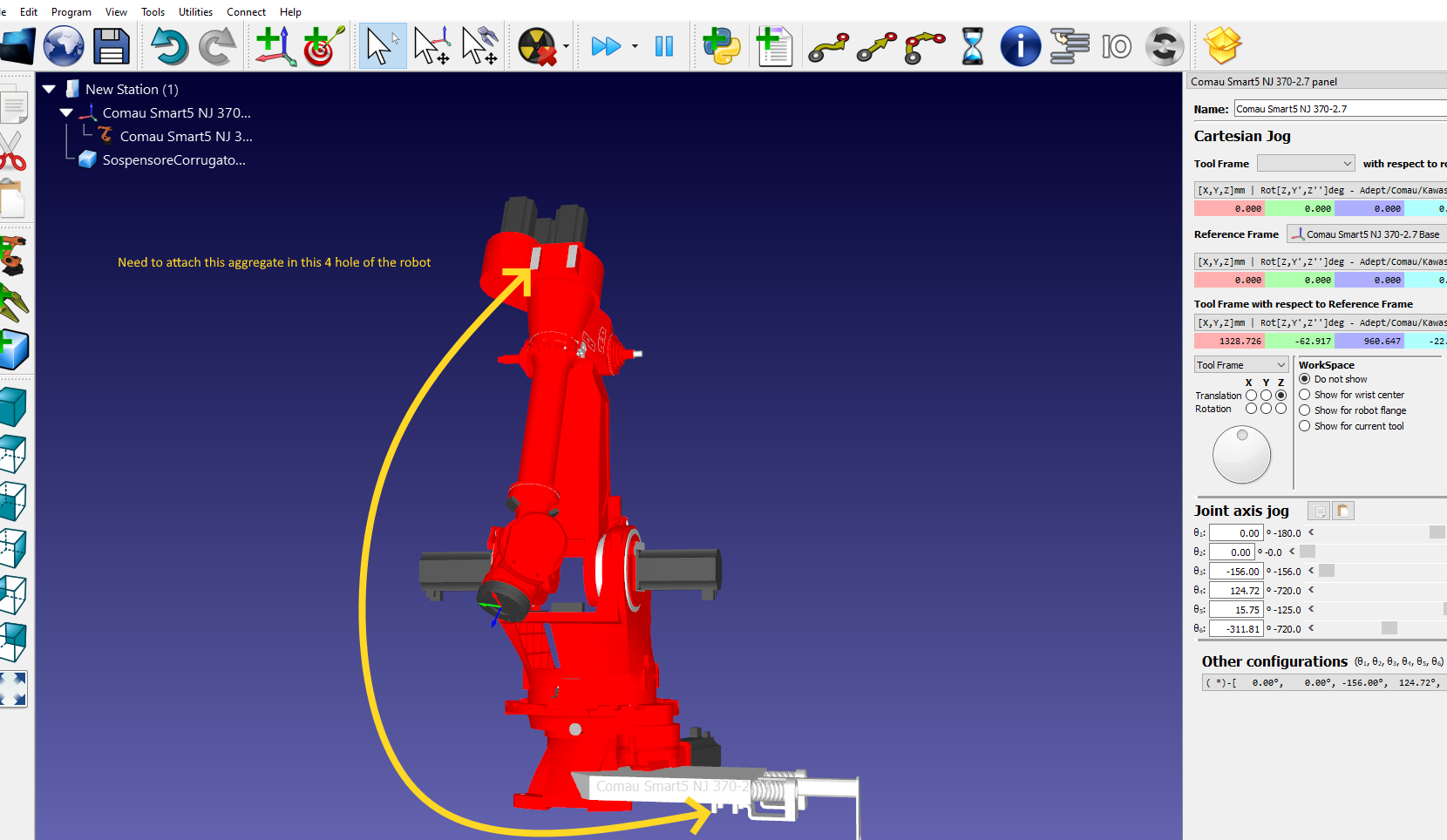This screenshot has width=1447, height=840.
Task: Open the Tool Frame jog dropdown
Action: click(1240, 365)
